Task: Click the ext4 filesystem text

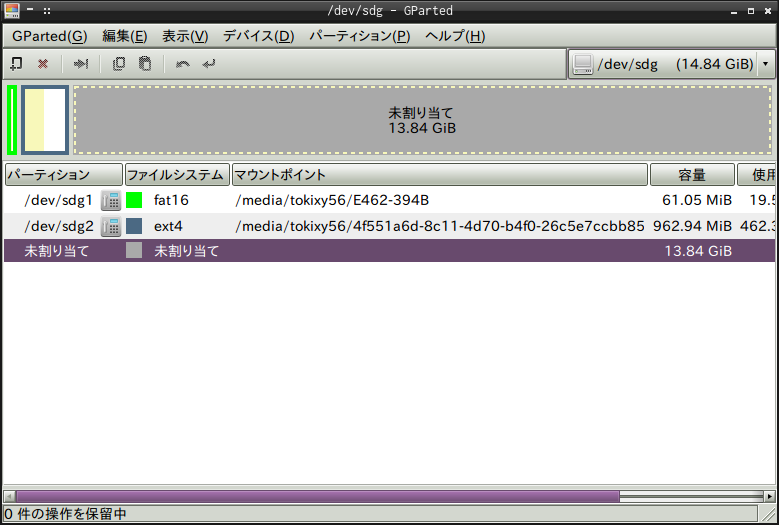Action: tap(168, 226)
